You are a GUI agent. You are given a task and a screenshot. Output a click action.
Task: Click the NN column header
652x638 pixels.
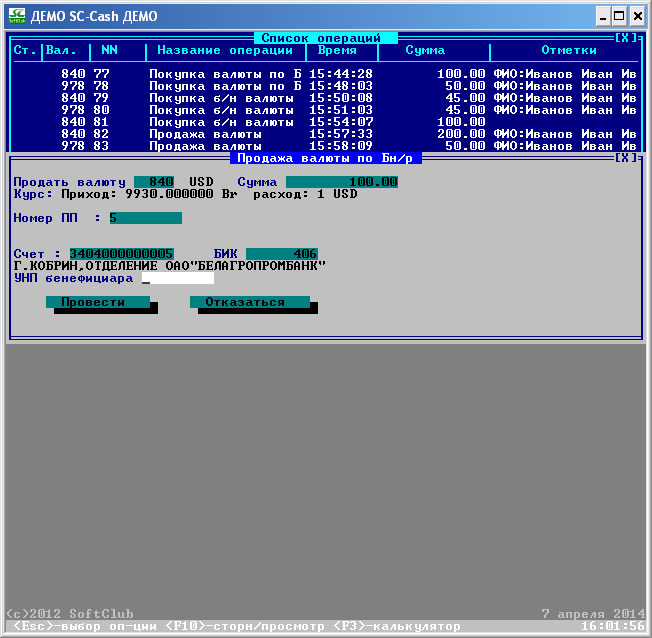click(x=109, y=50)
